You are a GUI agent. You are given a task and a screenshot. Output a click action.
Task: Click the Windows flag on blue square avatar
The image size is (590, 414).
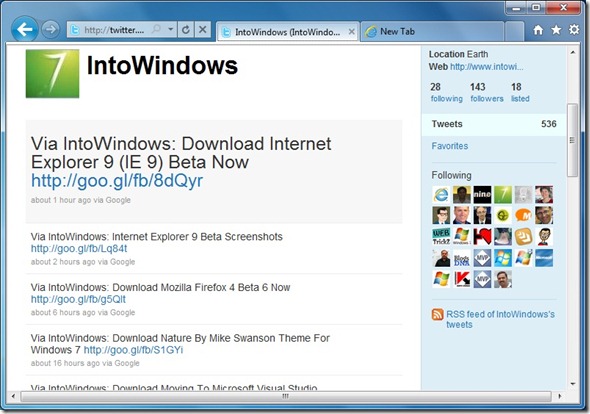click(x=503, y=258)
